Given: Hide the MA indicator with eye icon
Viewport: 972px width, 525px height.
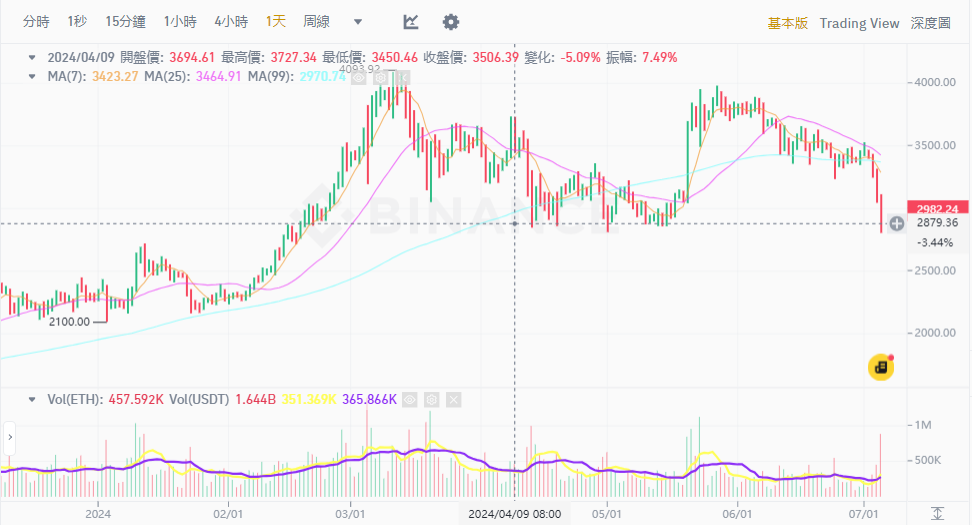Looking at the screenshot, I should [359, 77].
